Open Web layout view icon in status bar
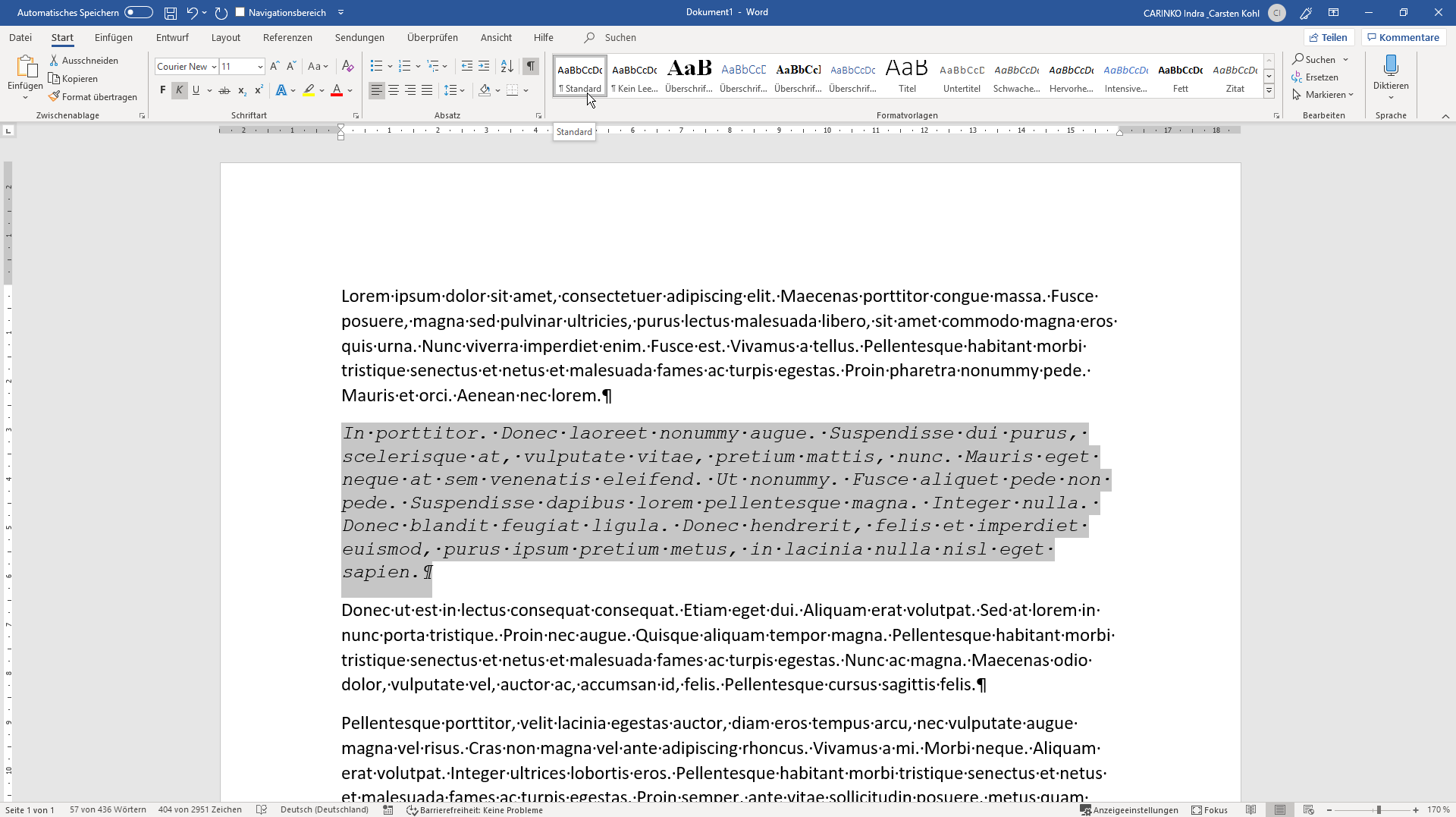 [x=1309, y=809]
